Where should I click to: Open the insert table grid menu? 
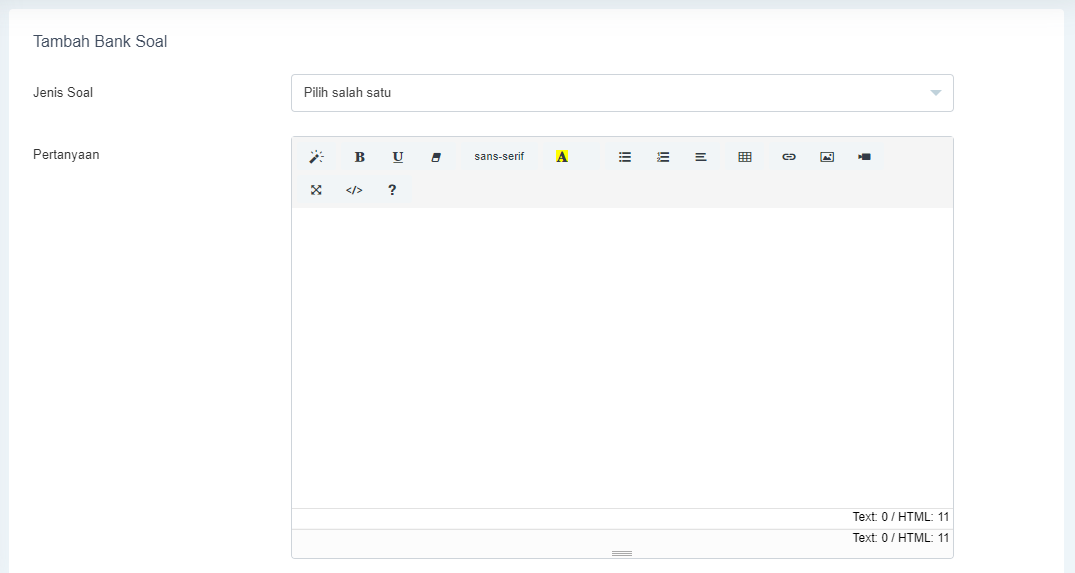pos(745,157)
